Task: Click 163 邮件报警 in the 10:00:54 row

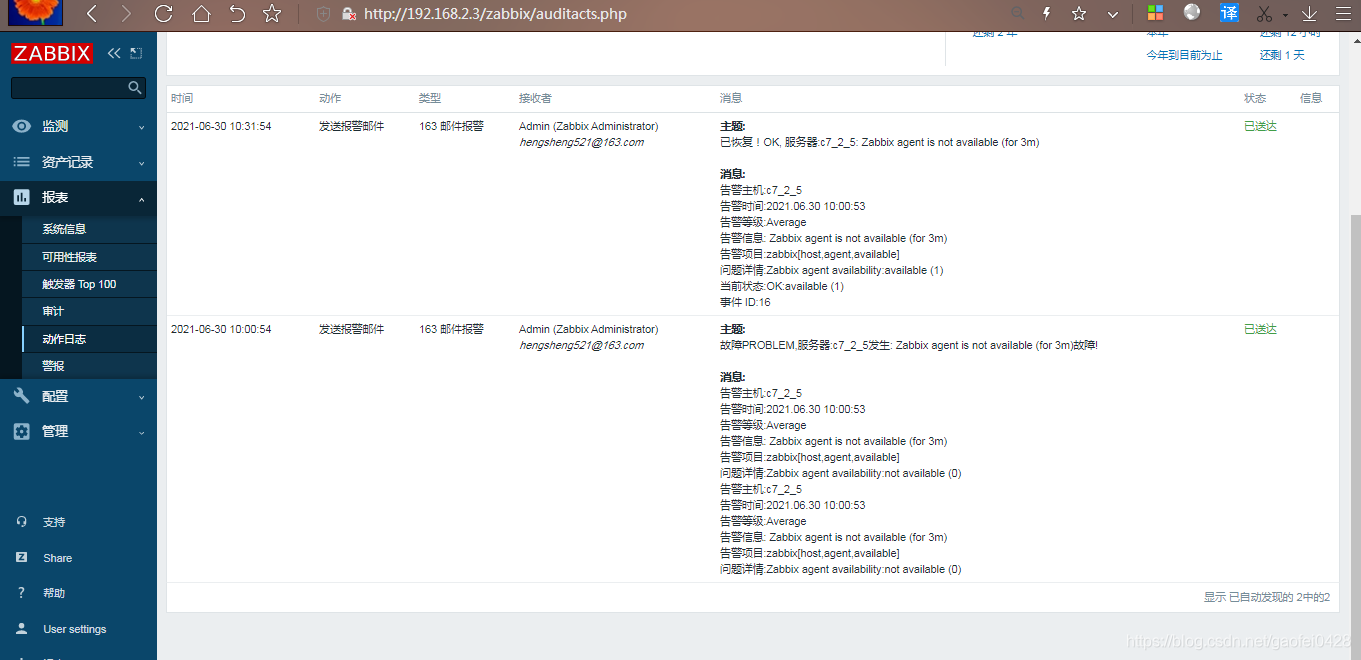Action: coord(451,329)
